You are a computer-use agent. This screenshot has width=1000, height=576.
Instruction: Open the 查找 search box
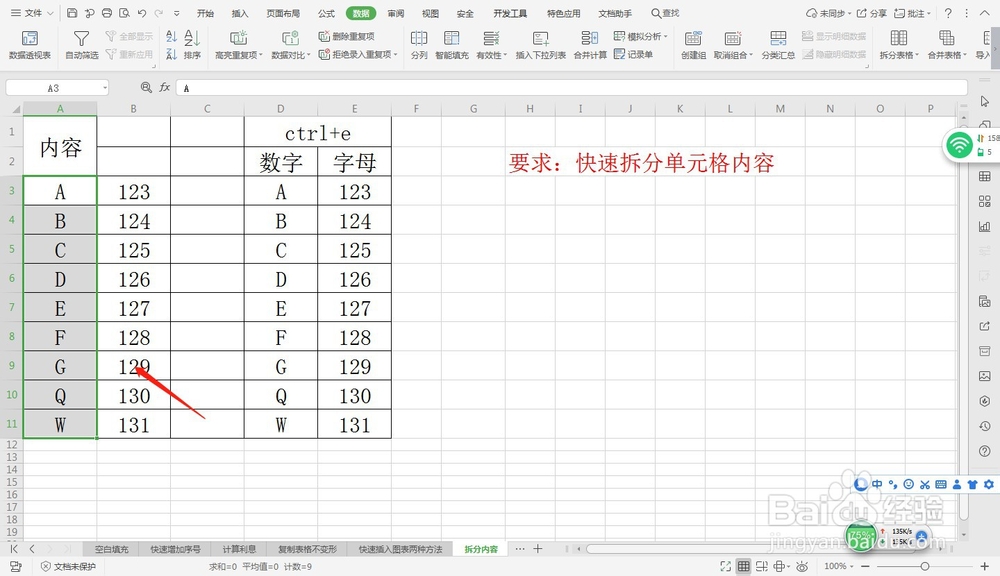click(x=665, y=13)
